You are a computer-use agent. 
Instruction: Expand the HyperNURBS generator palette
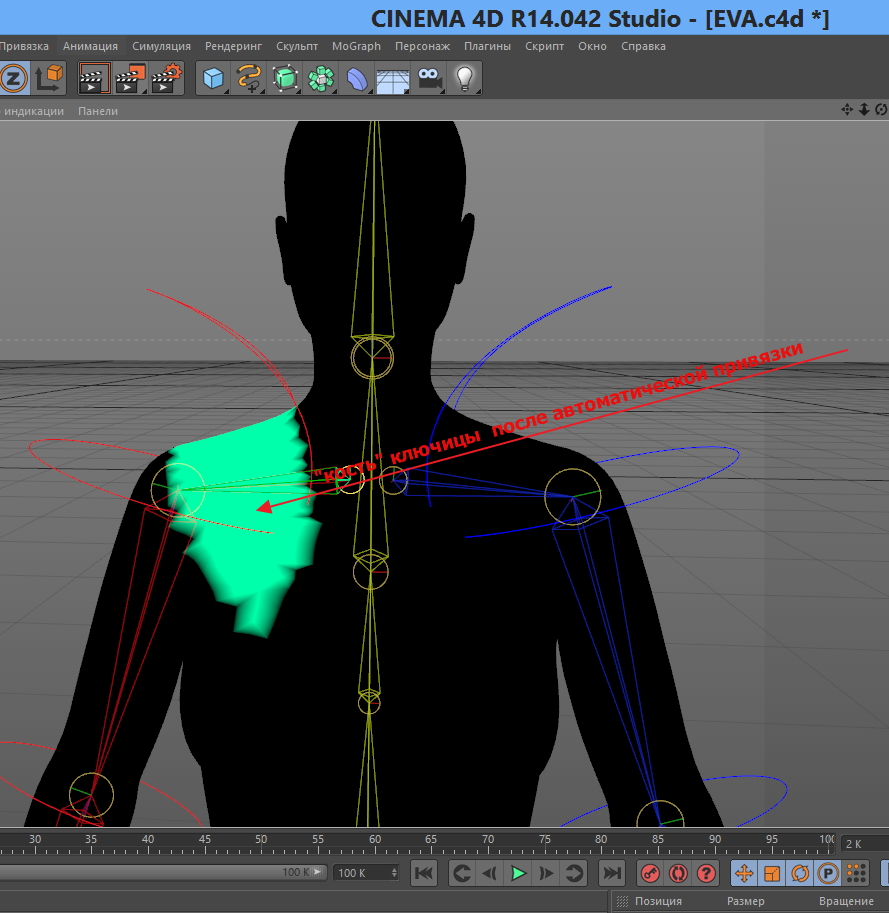pos(286,78)
